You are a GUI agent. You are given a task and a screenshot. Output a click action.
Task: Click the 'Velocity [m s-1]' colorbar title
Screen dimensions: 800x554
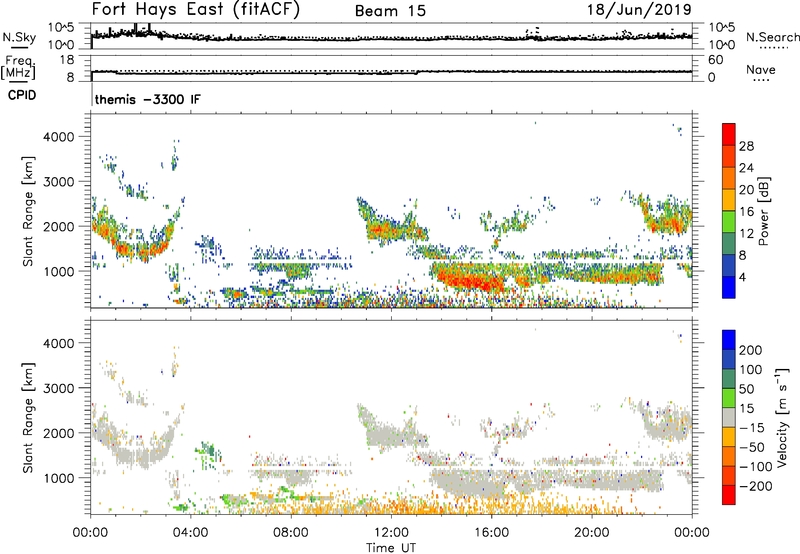pos(782,417)
